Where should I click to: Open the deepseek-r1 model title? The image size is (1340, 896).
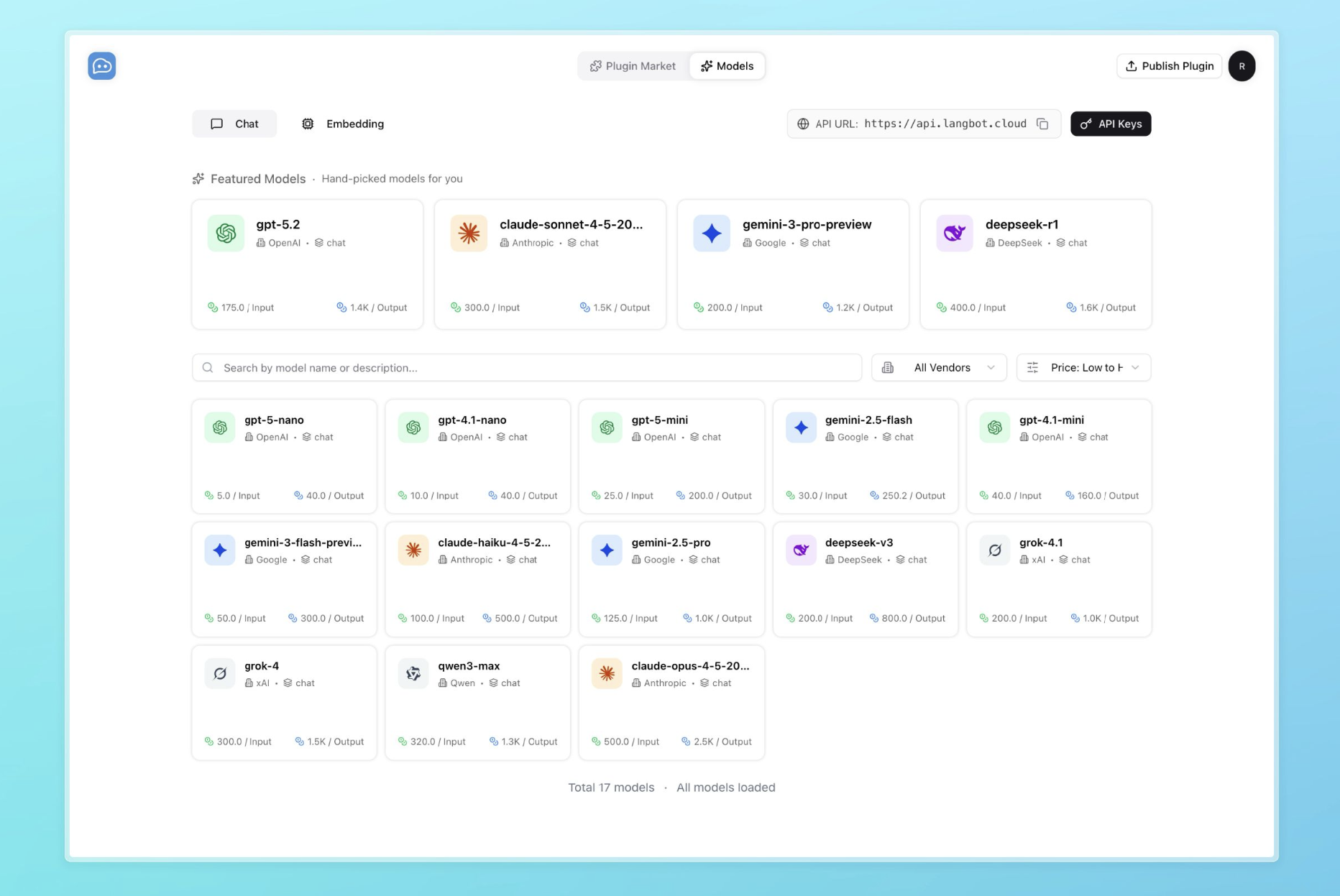coord(1022,224)
